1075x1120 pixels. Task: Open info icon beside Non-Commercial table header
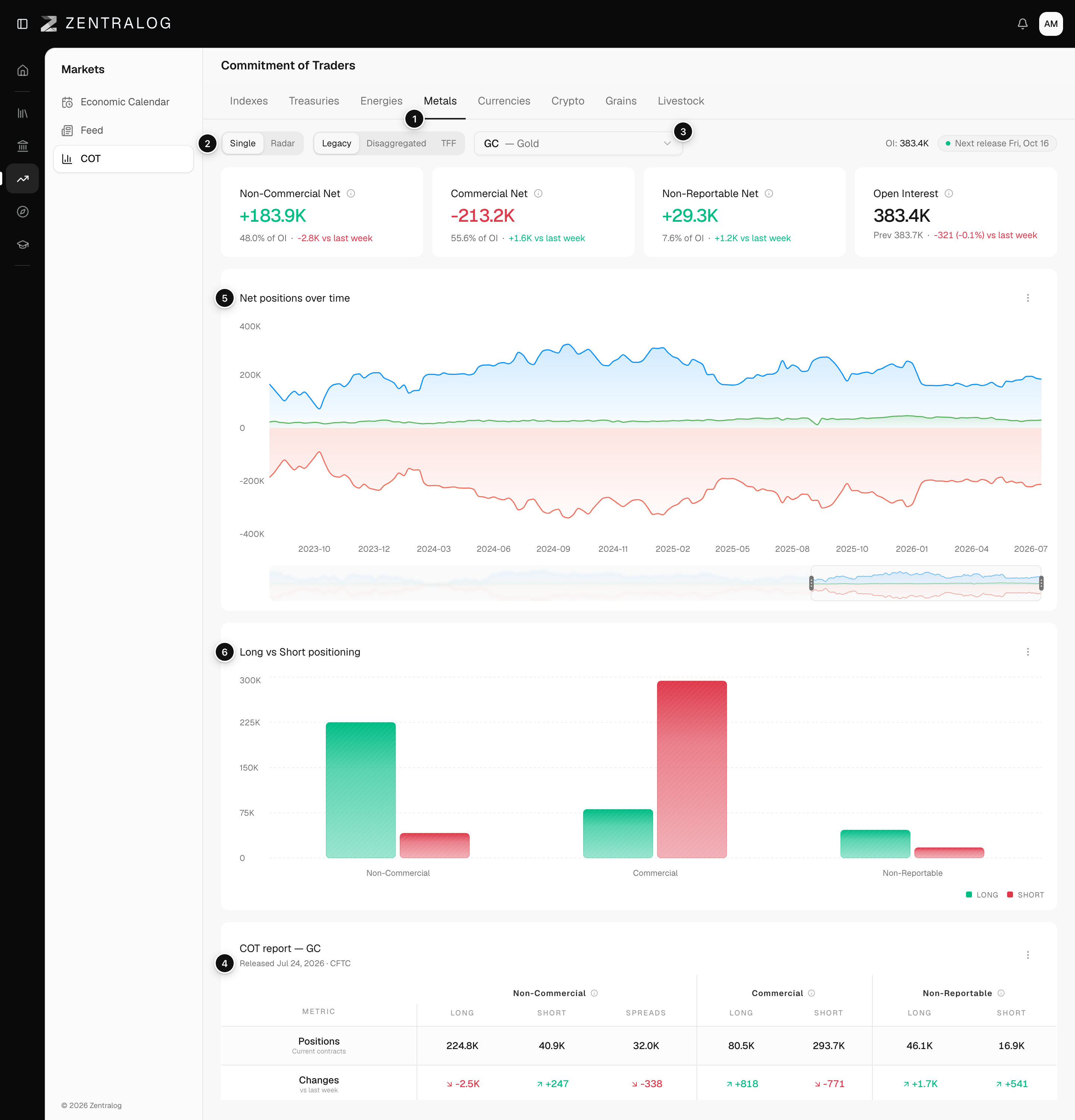point(594,993)
